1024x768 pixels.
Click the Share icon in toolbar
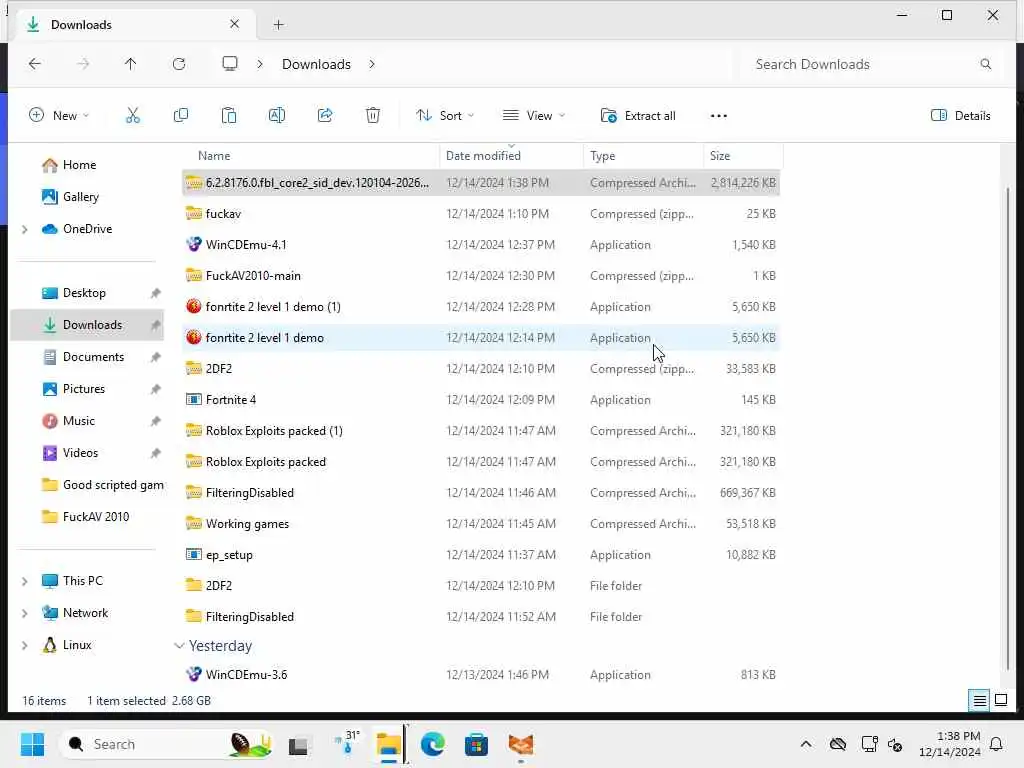point(325,116)
